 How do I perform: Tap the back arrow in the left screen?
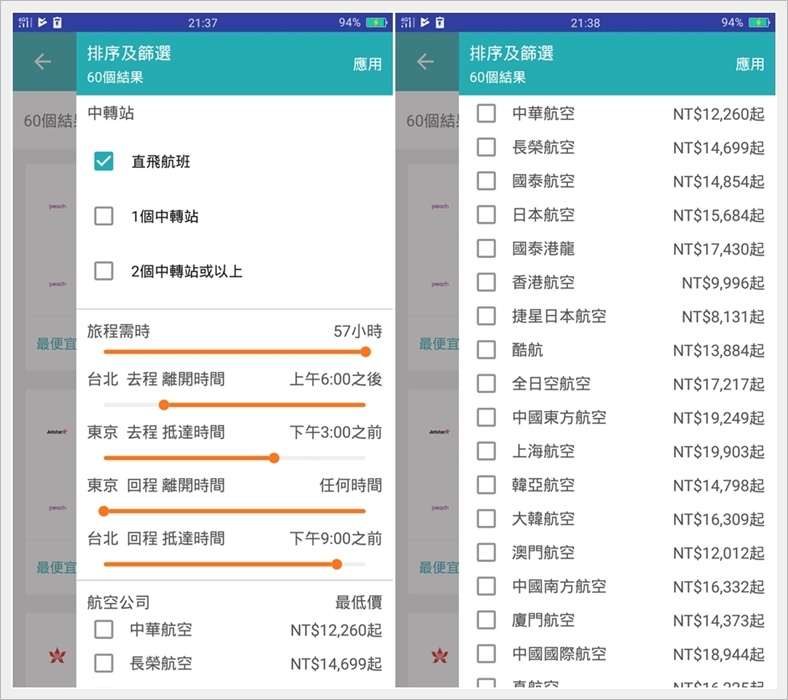pyautogui.click(x=43, y=62)
